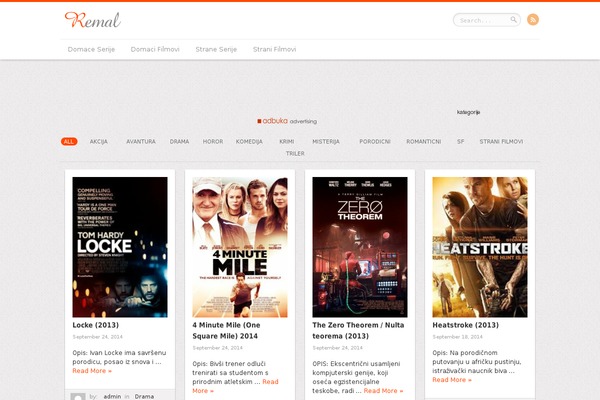Open Strane Serije menu
This screenshot has height=400, width=600.
coord(216,49)
